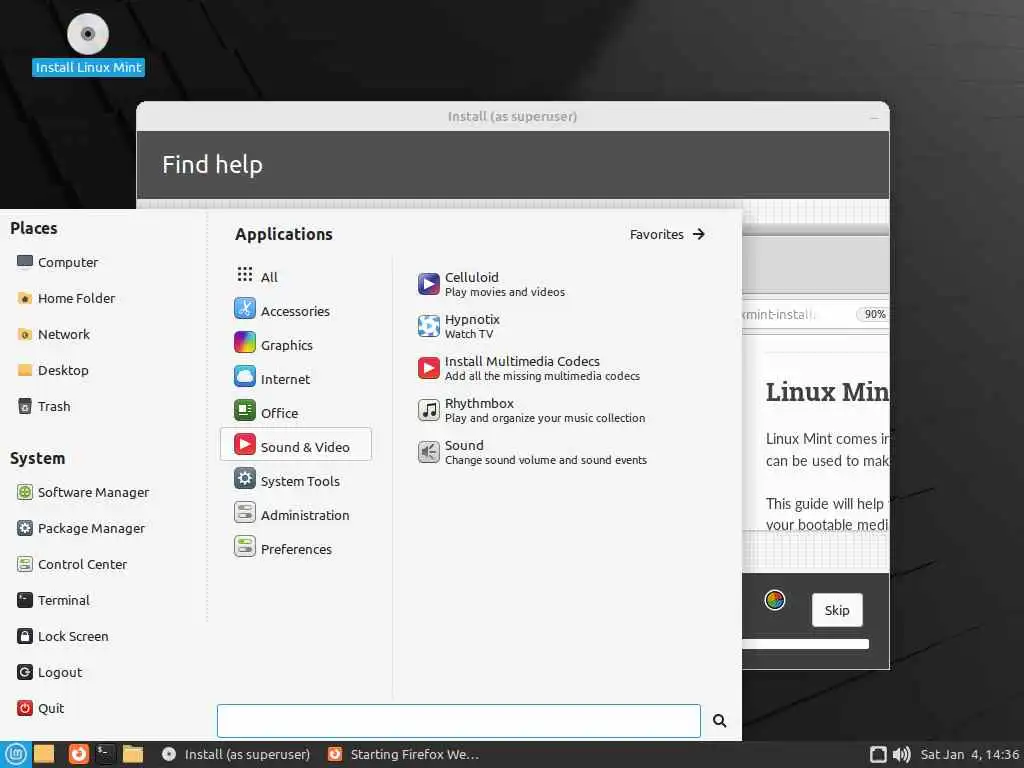1024x768 pixels.
Task: Click the Internet category cloud icon
Action: [245, 376]
